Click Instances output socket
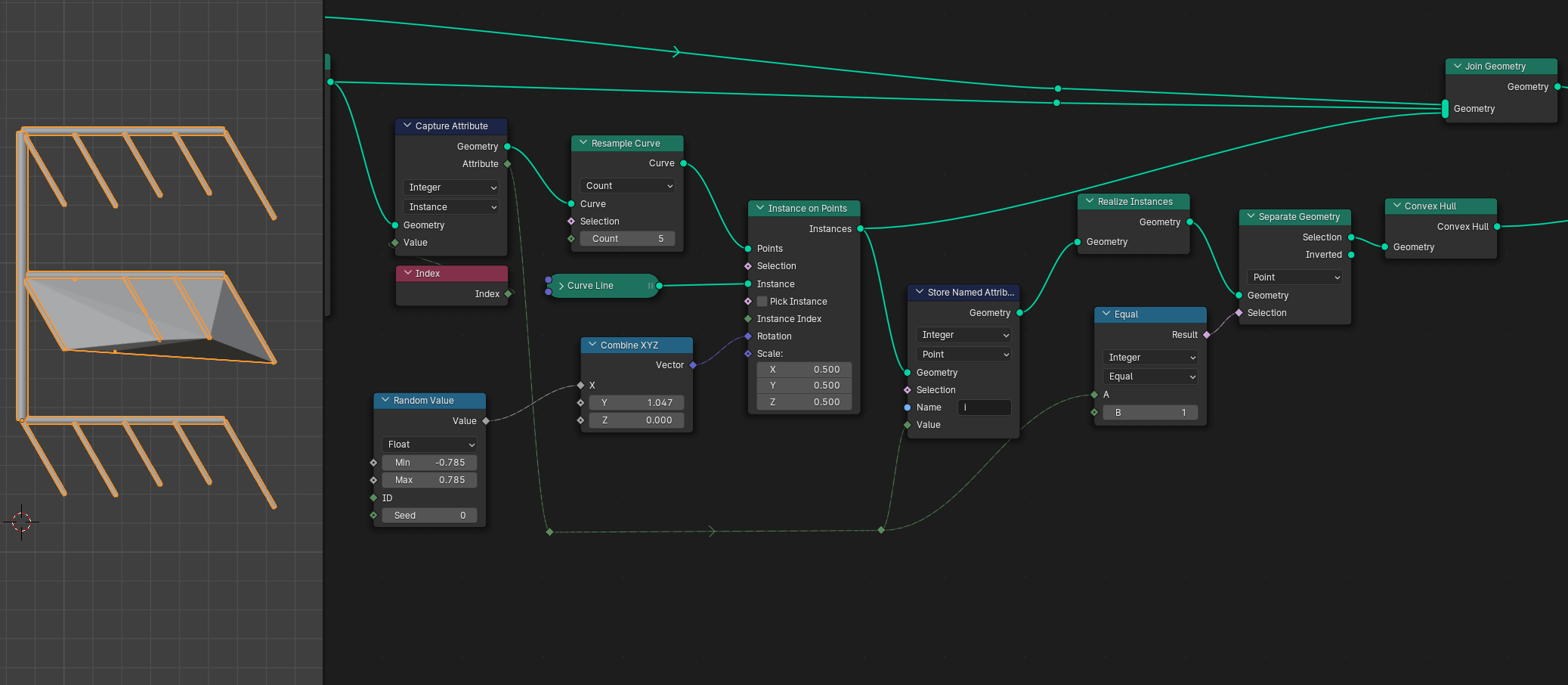Viewport: 1568px width, 685px height. (x=860, y=228)
